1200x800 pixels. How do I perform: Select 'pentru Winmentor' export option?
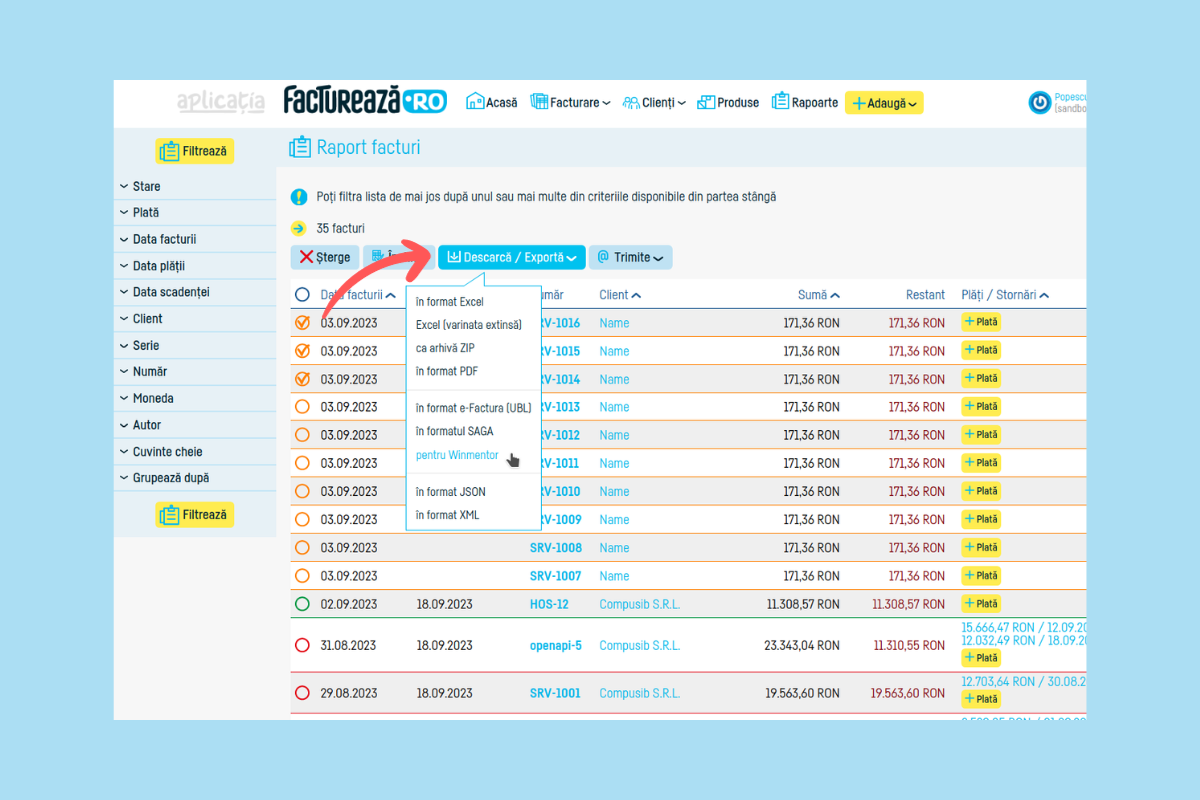tap(457, 456)
